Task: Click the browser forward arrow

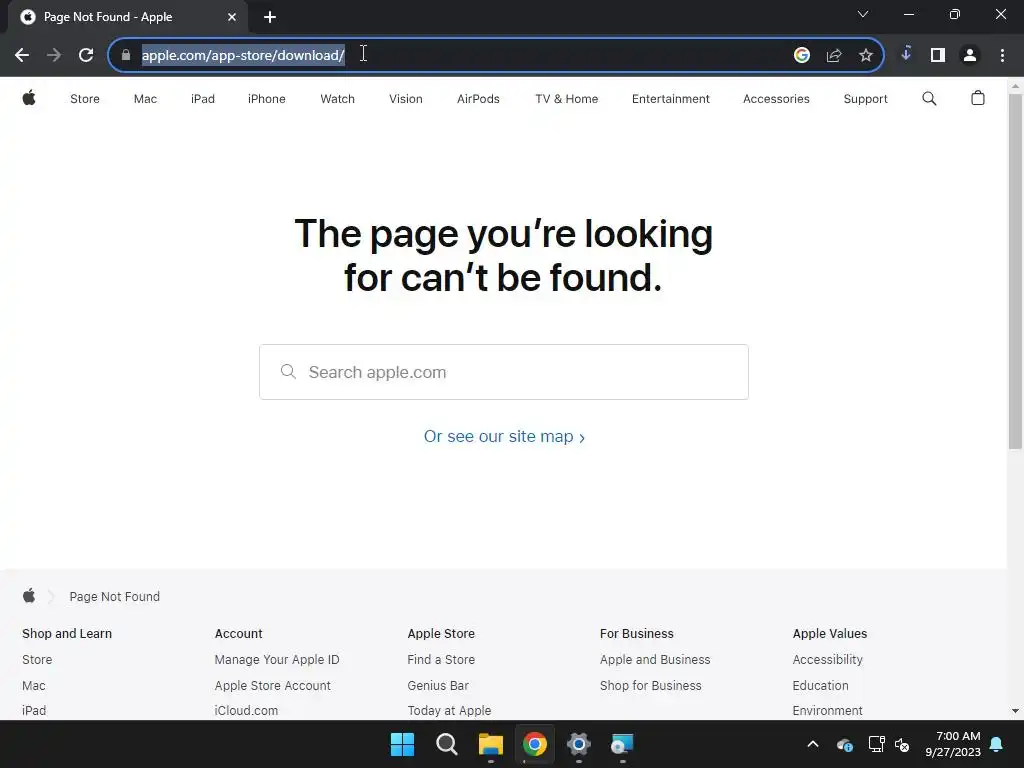Action: [x=54, y=55]
